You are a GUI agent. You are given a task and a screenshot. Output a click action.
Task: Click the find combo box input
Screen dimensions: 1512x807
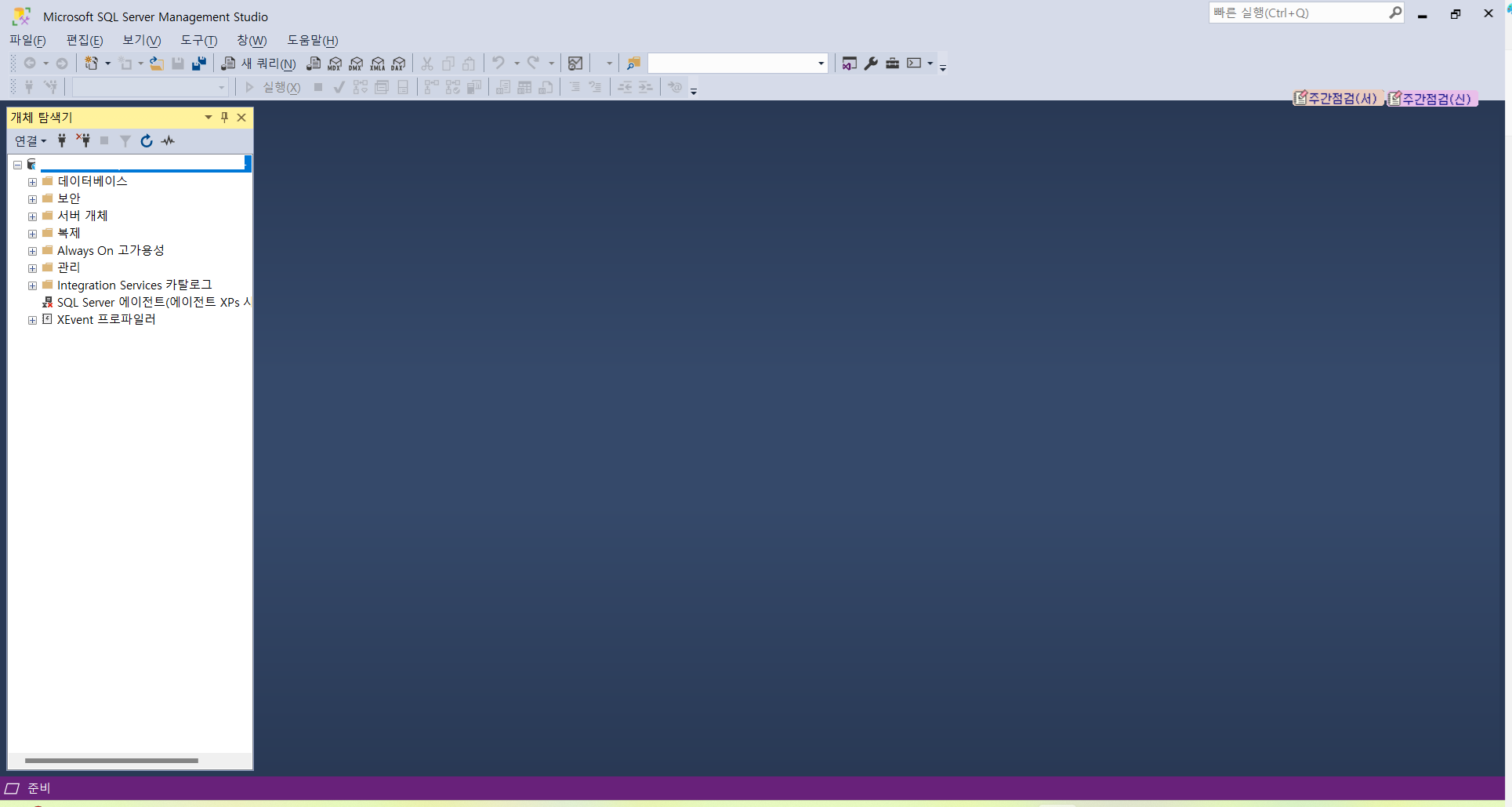click(x=731, y=64)
